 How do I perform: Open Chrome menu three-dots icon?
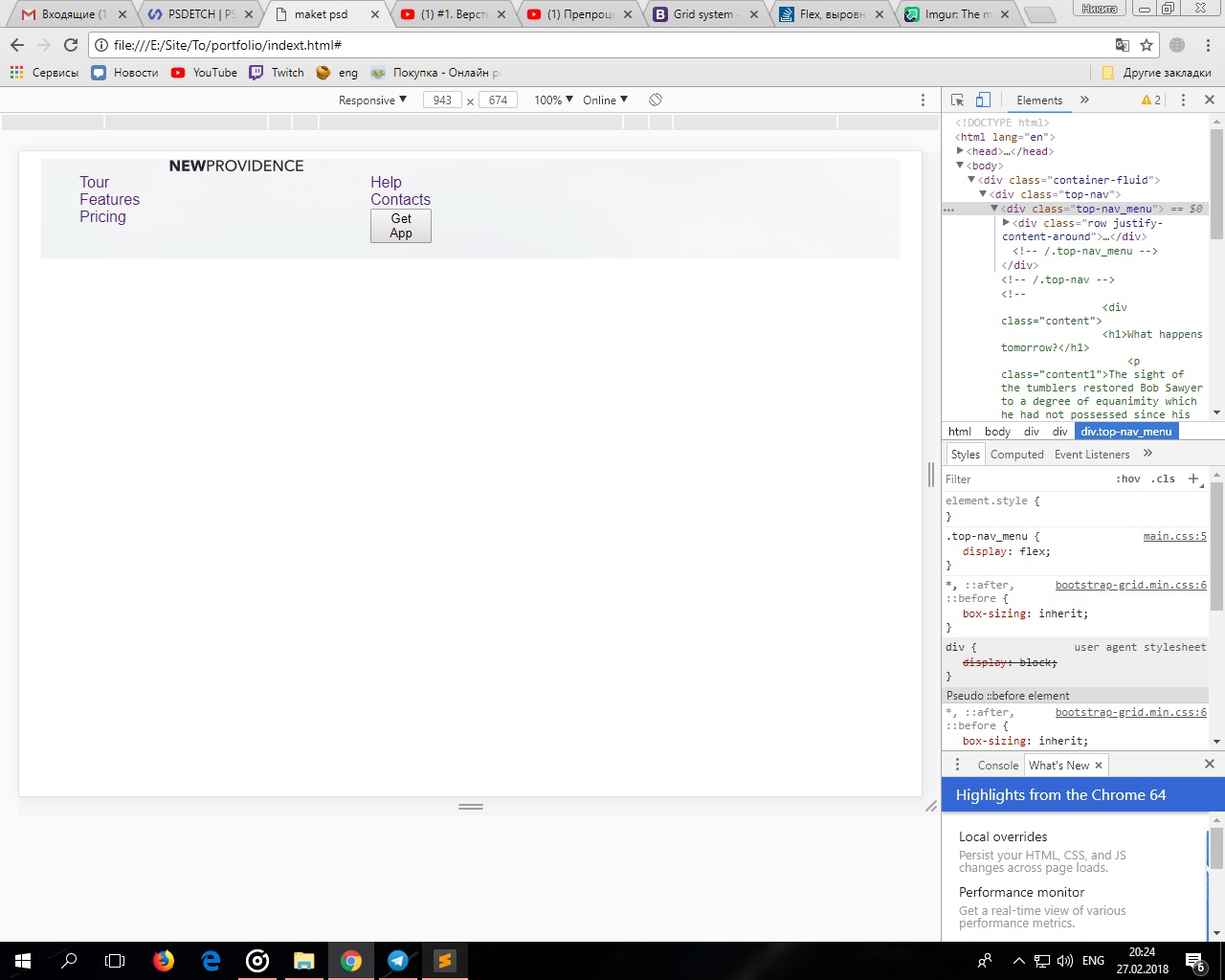tap(1208, 45)
